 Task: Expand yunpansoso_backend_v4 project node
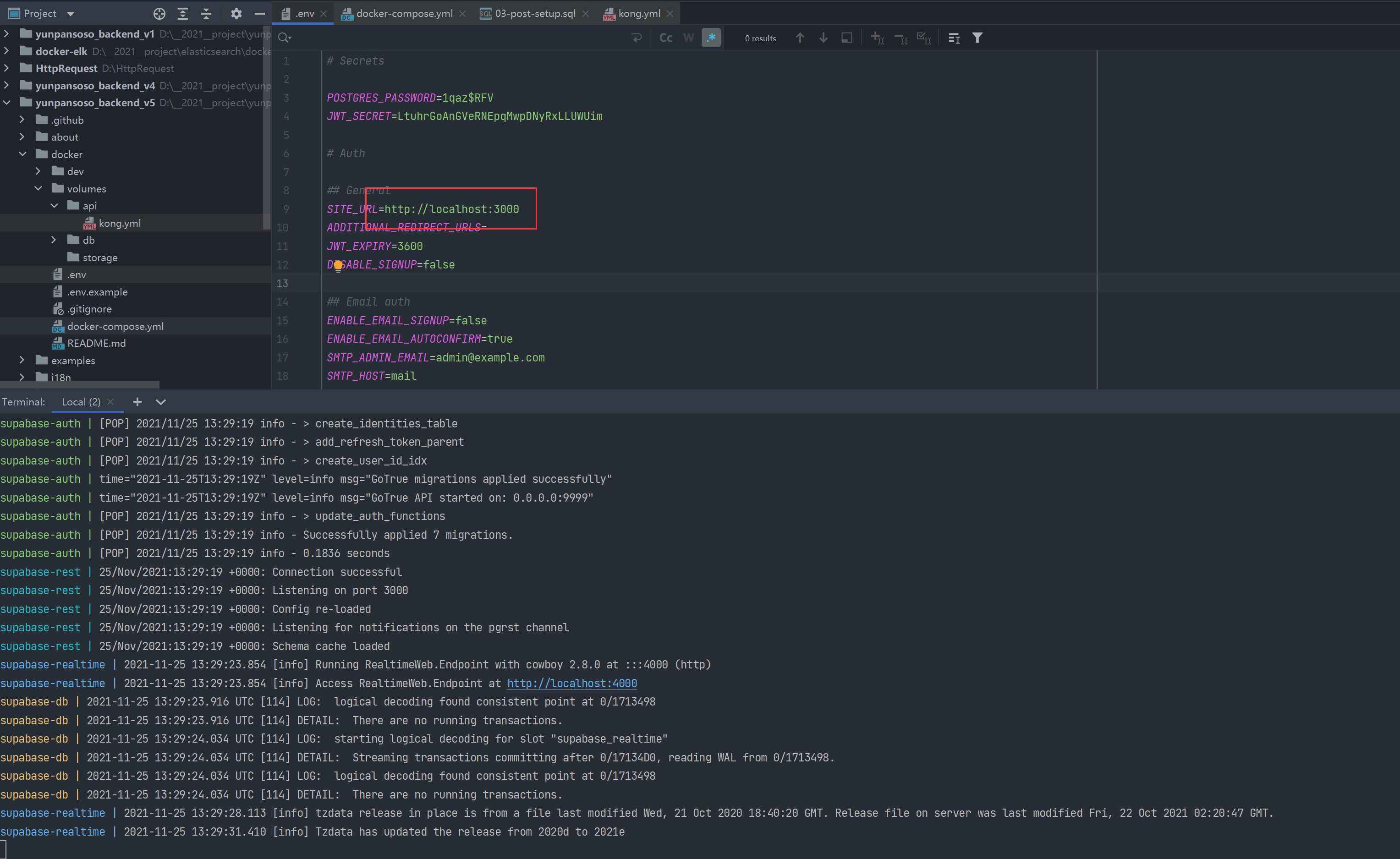coord(6,85)
